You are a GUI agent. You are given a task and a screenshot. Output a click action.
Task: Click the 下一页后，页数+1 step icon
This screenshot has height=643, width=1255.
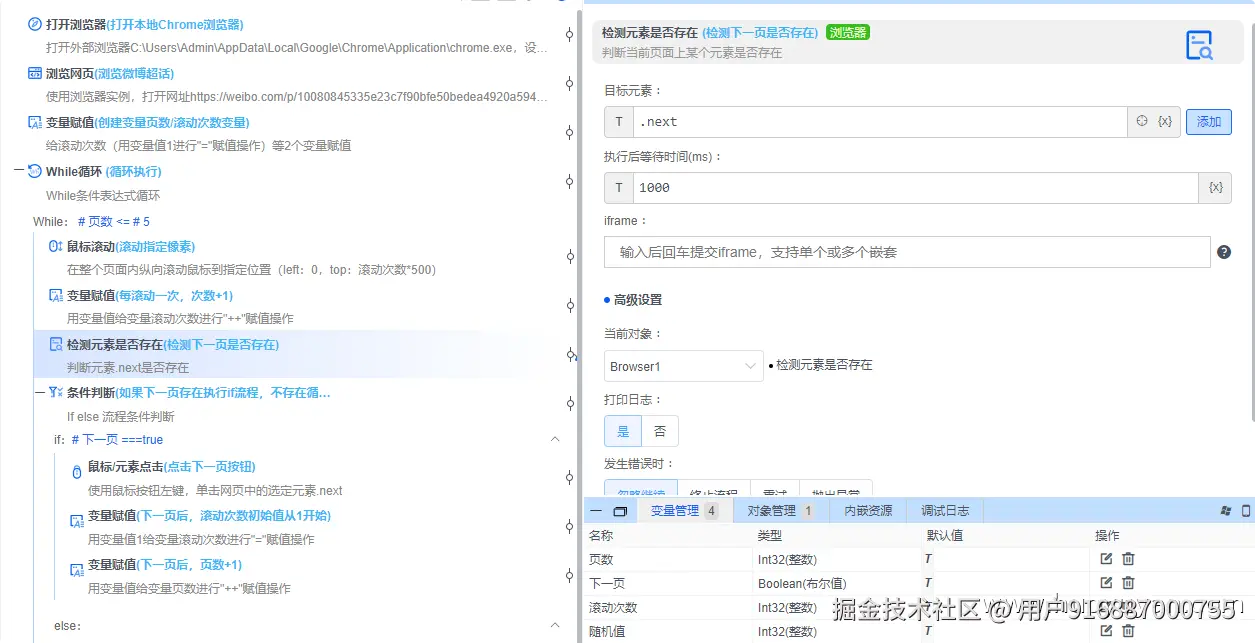76,570
